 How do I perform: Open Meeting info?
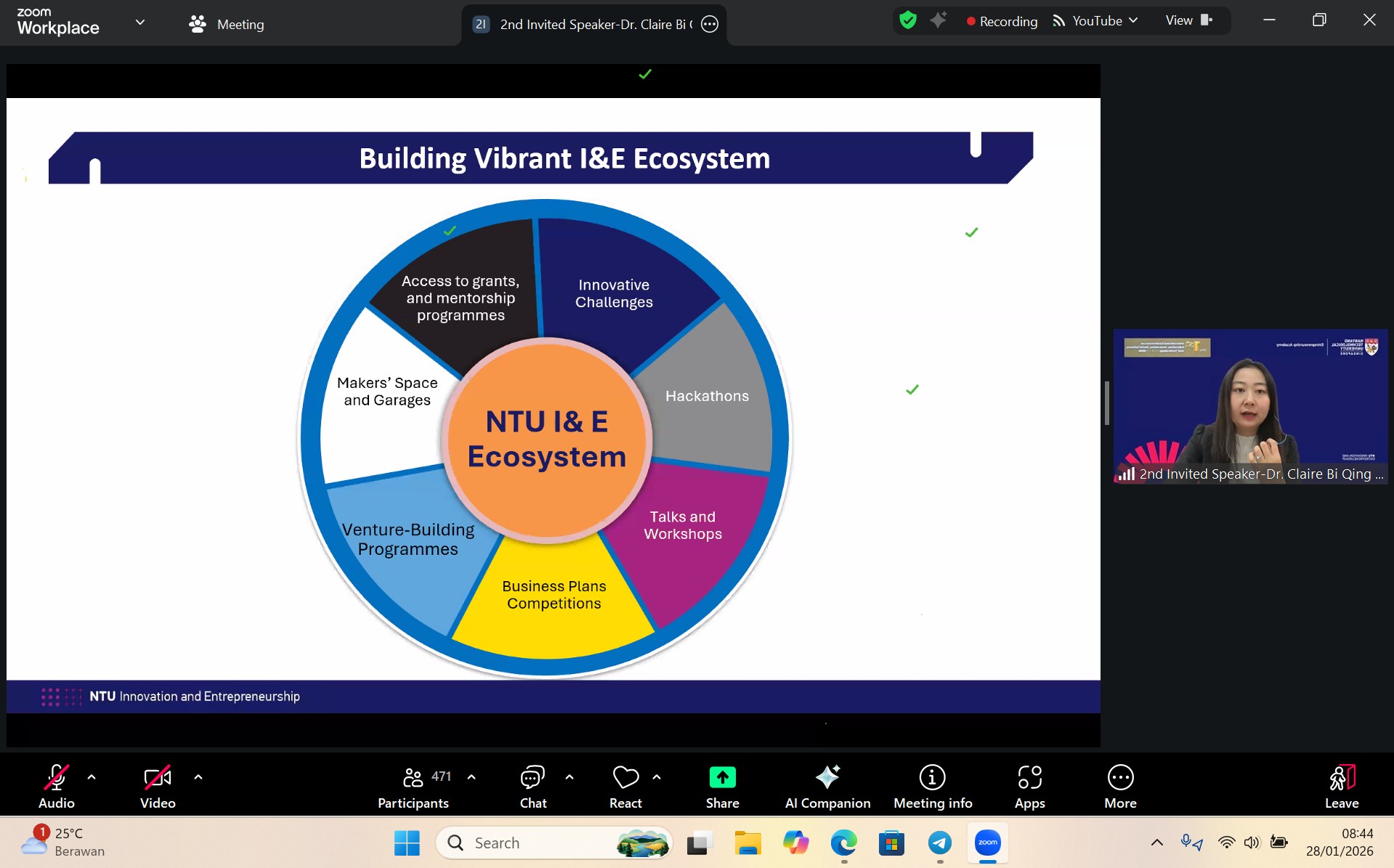coord(932,786)
